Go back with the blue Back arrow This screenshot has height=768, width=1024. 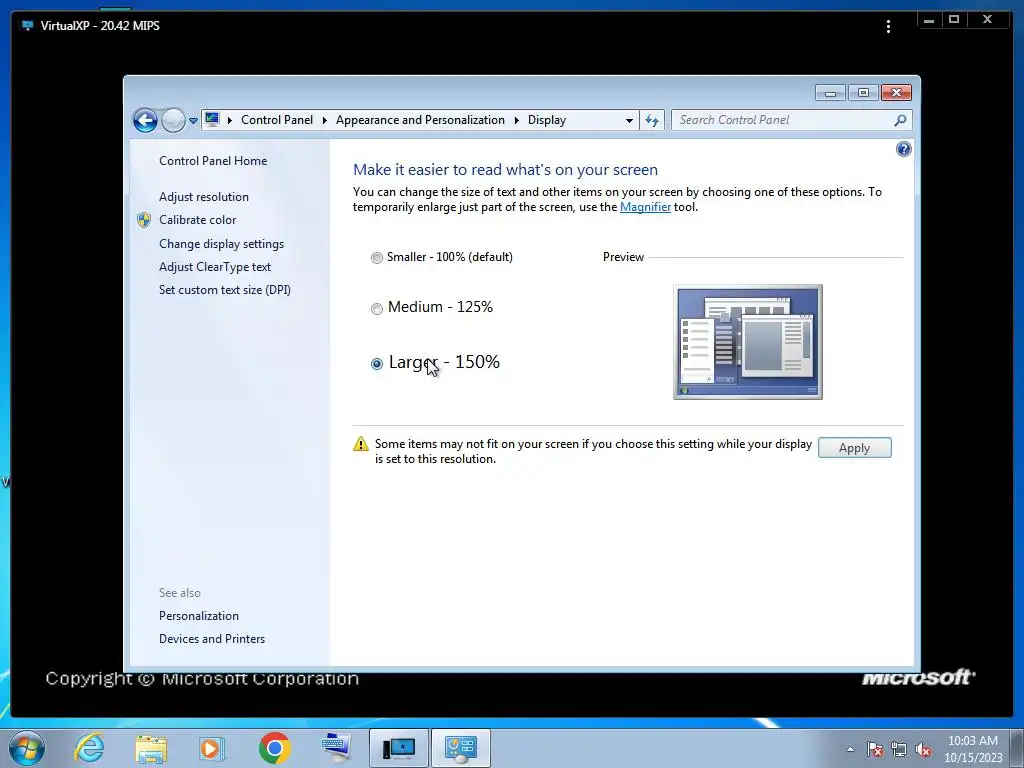(145, 120)
